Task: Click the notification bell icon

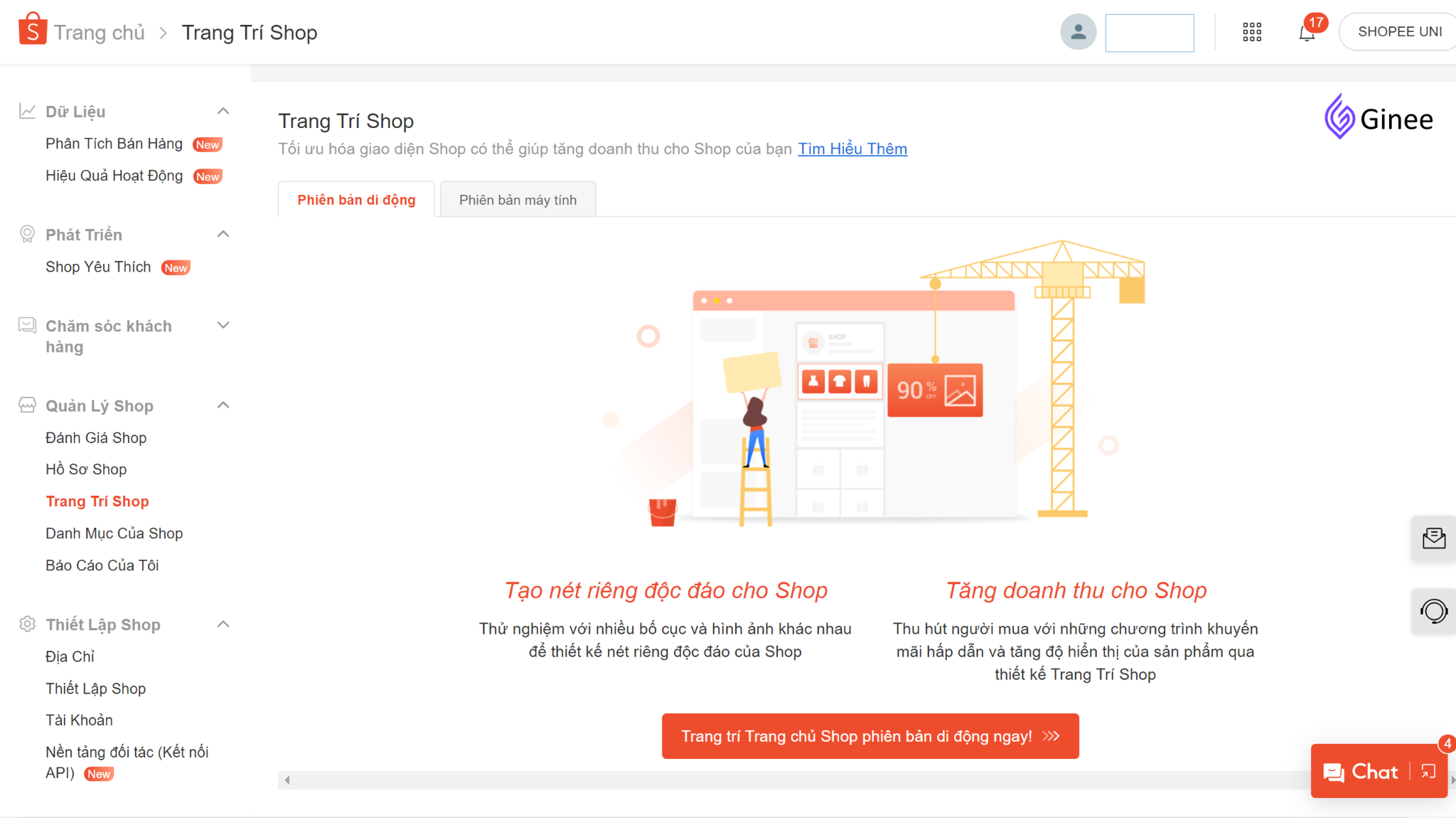Action: 1306,31
